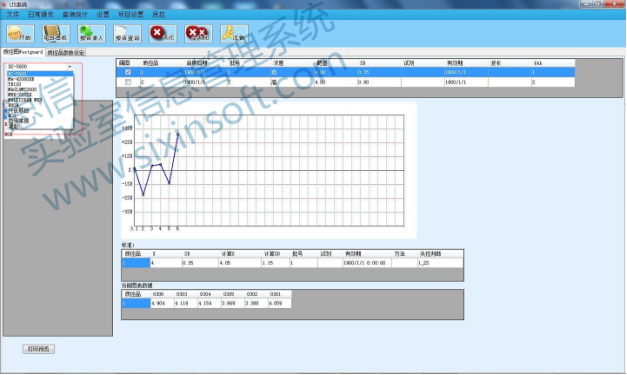The image size is (627, 375).
Task: Check the checkbox in QC row 2
Action: pyautogui.click(x=128, y=82)
